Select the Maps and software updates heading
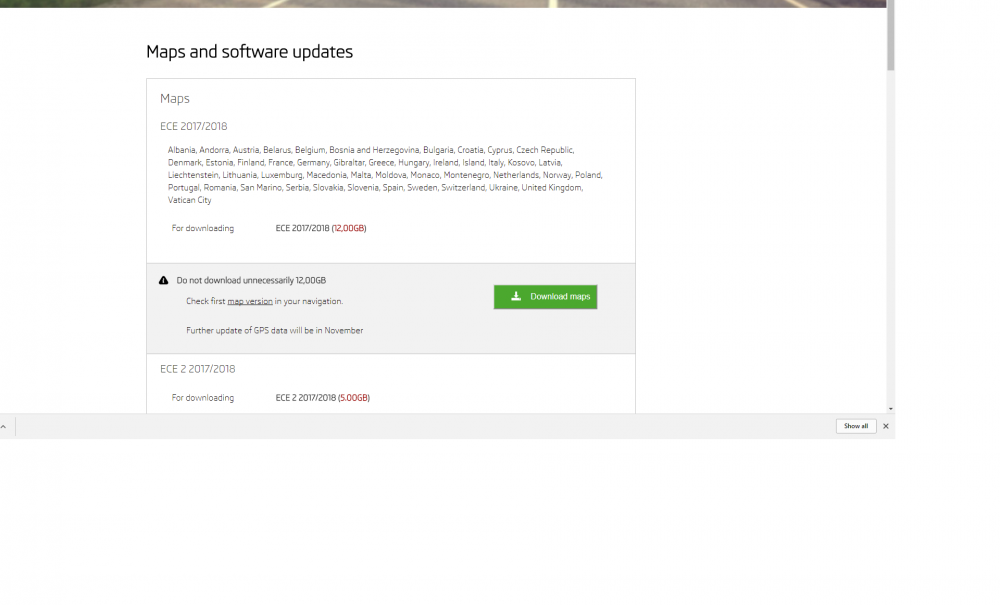This screenshot has height=605, width=1000. (x=249, y=52)
